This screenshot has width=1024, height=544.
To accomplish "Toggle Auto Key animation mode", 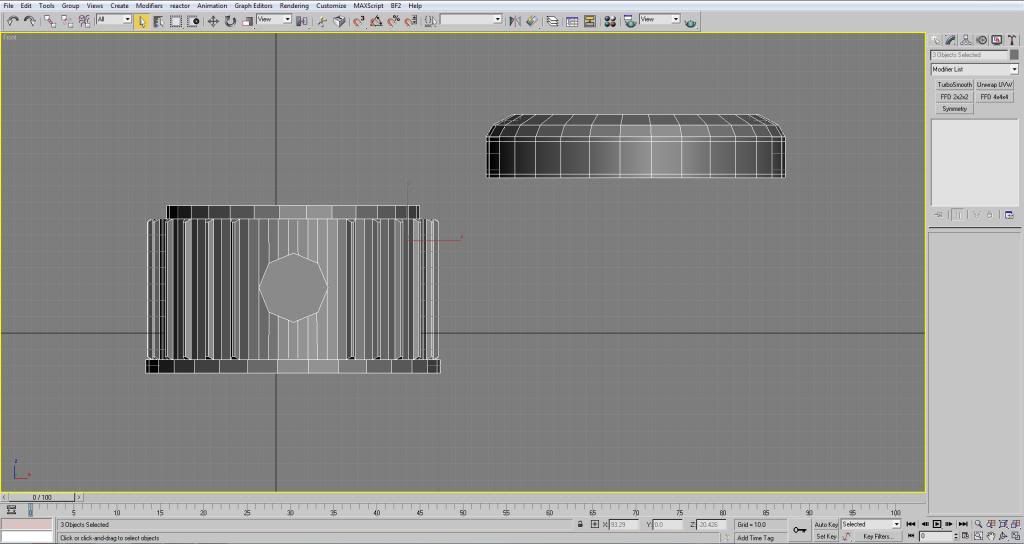I will (x=826, y=524).
